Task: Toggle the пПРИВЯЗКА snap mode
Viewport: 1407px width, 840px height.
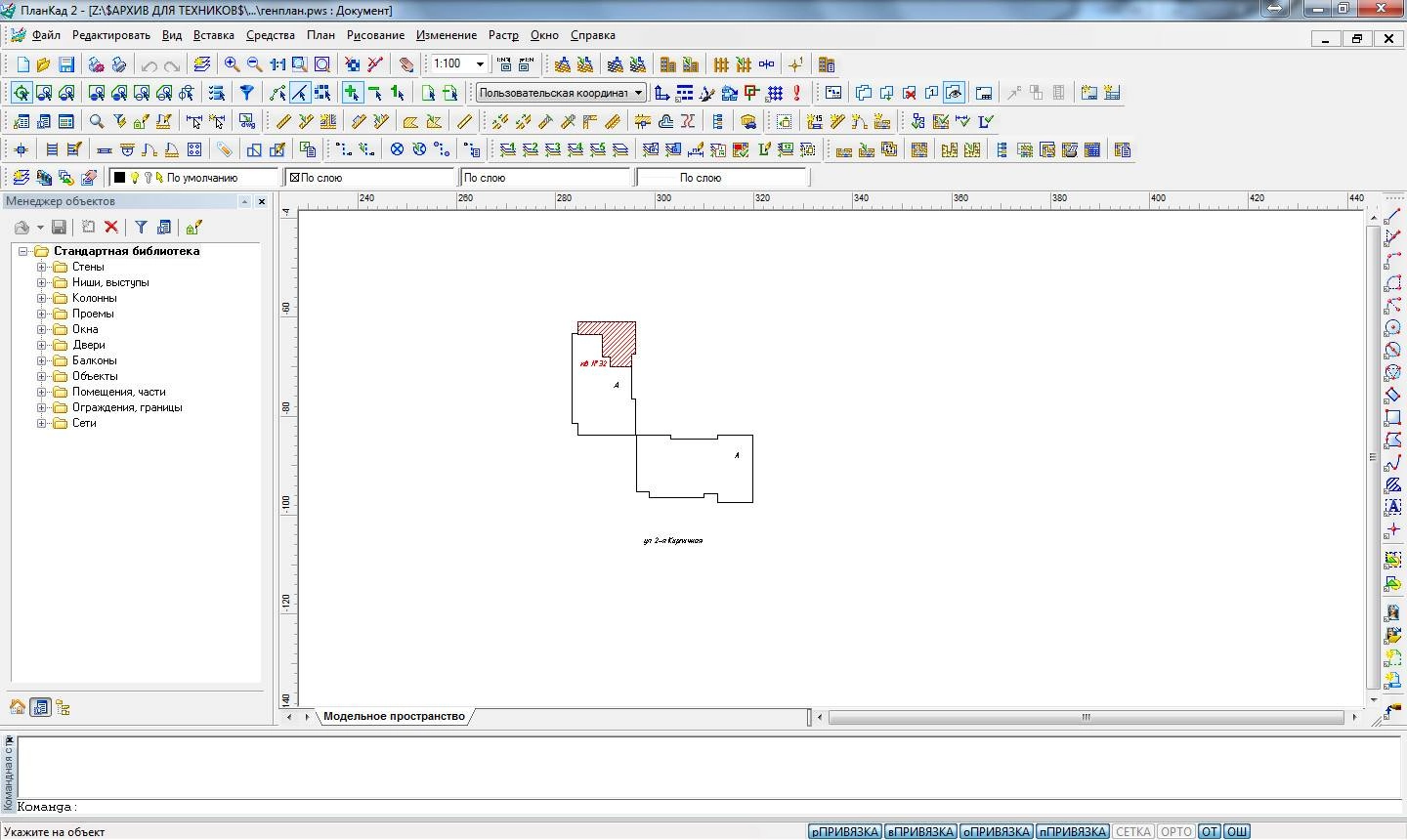Action: coord(1073,831)
